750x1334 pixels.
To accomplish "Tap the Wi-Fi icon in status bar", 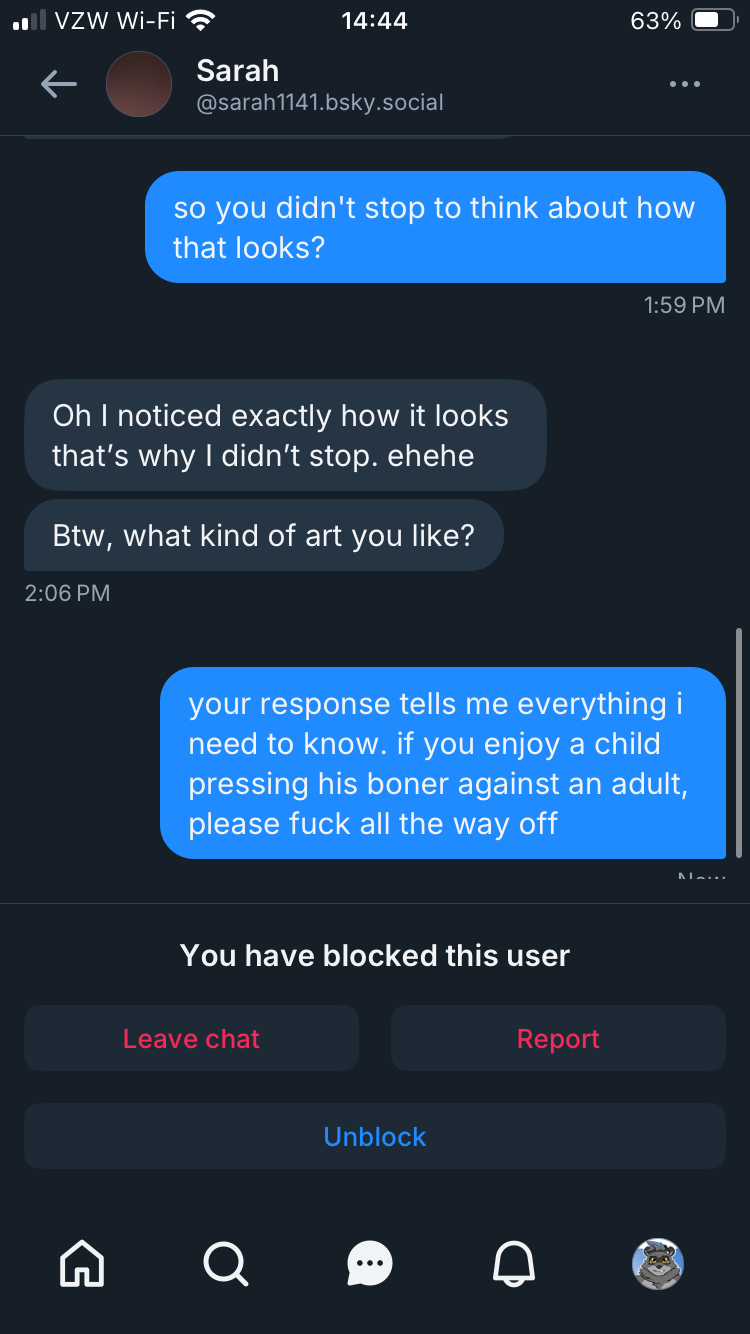I will coord(201,20).
